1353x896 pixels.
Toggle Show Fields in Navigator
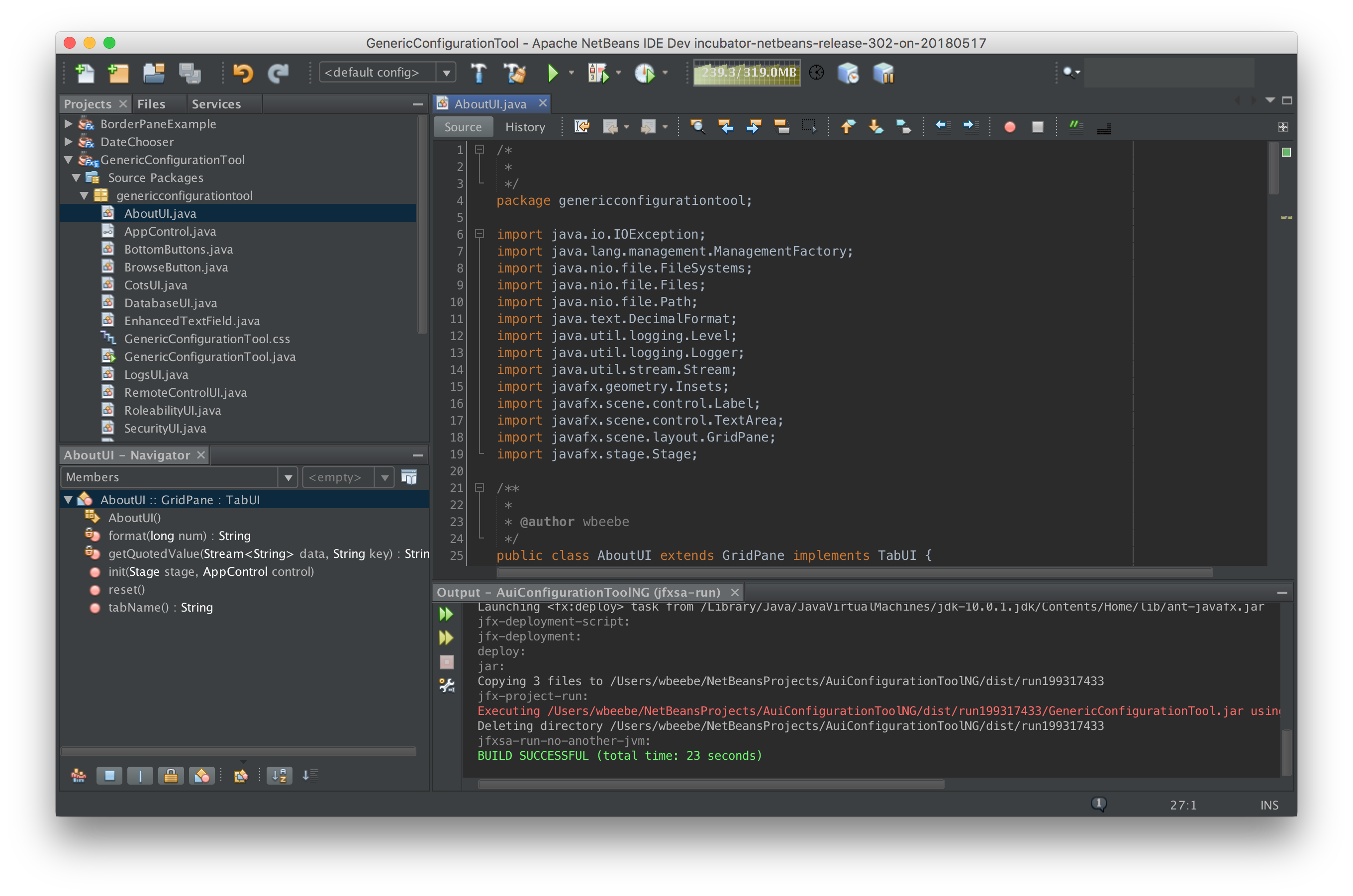(x=109, y=776)
